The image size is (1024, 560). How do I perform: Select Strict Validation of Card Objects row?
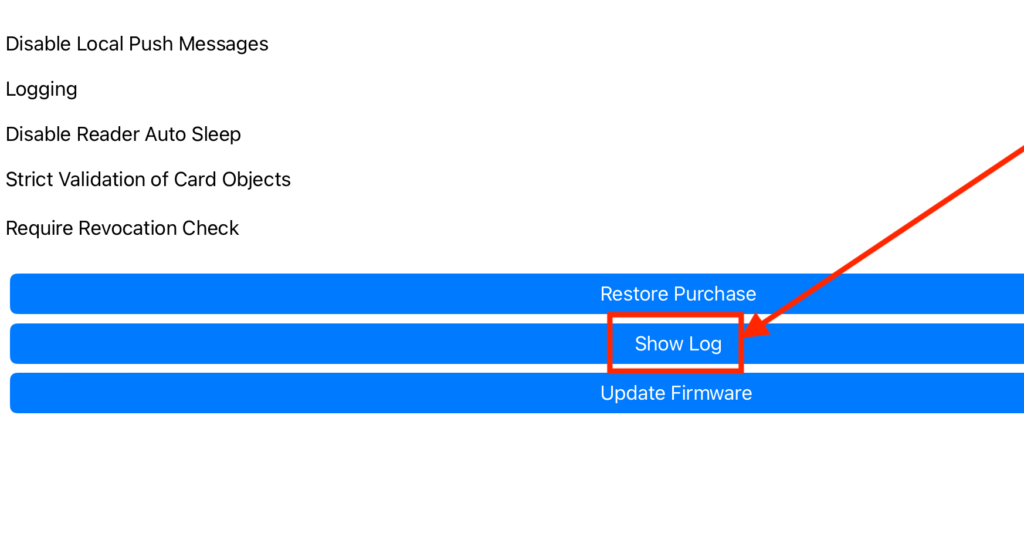coord(148,179)
